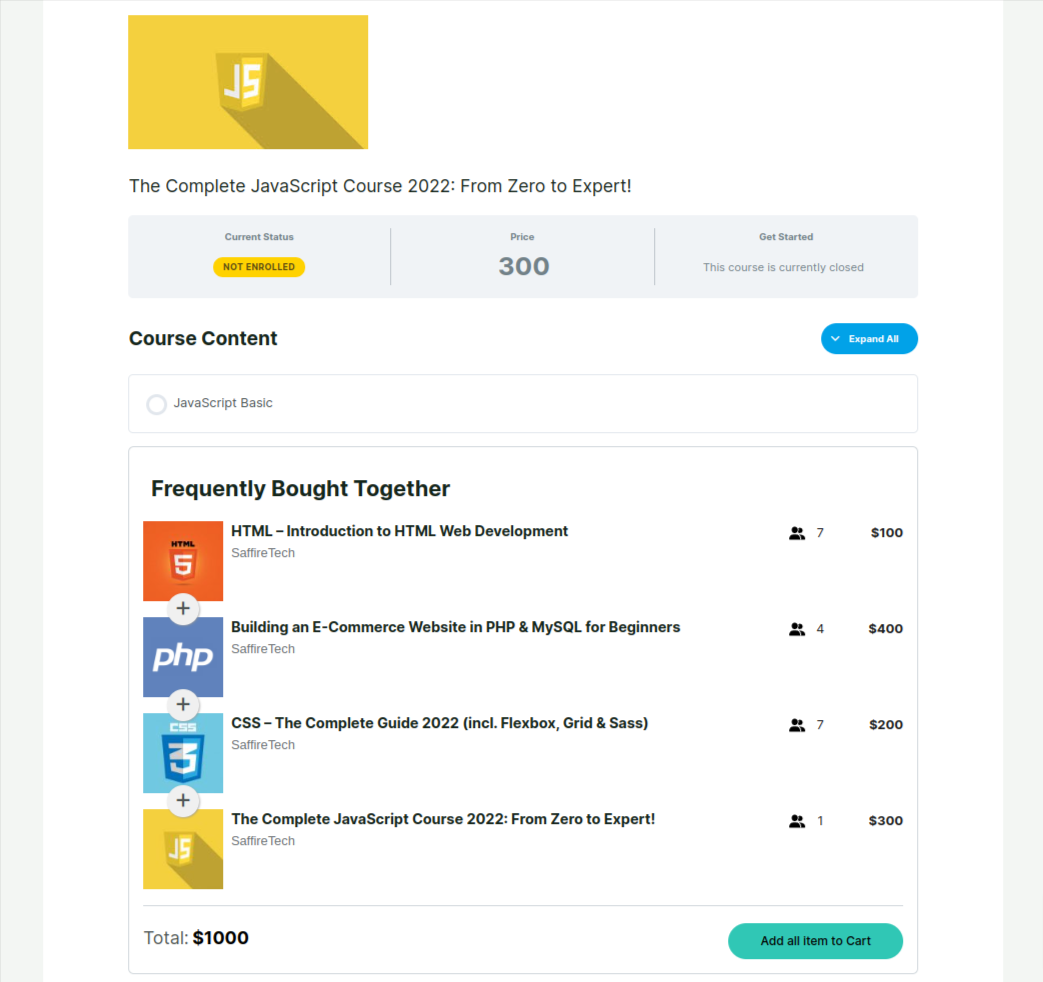
Task: Add all items to cart
Action: click(x=815, y=941)
